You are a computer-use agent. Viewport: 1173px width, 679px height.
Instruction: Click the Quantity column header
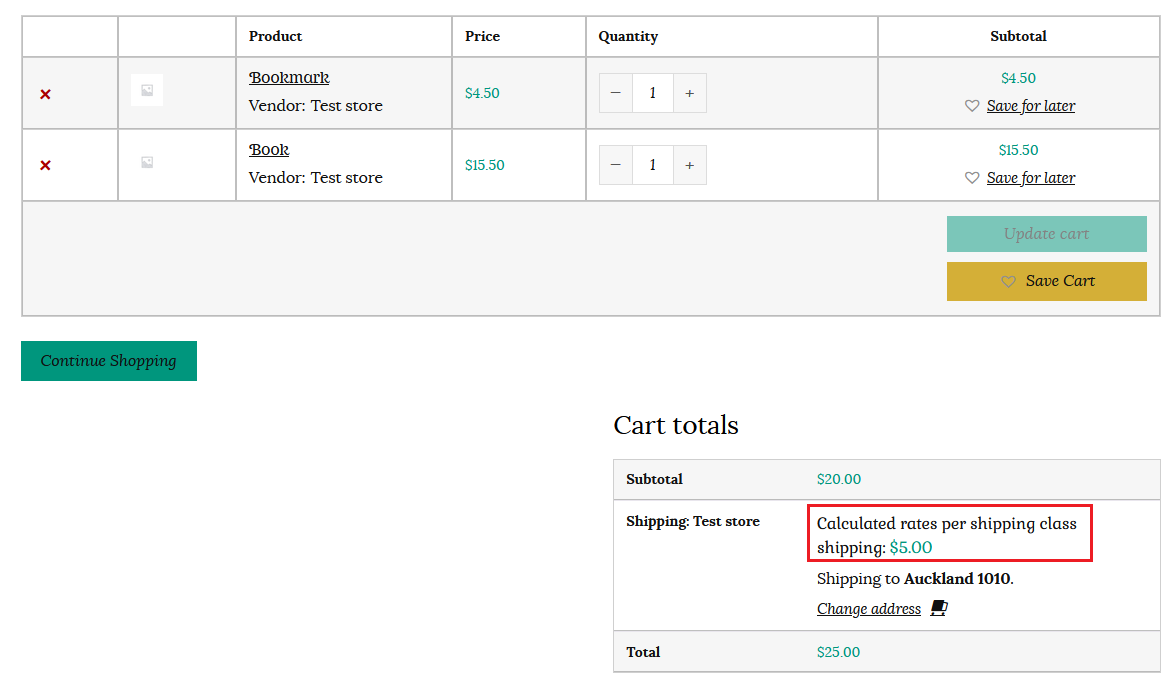click(x=628, y=37)
